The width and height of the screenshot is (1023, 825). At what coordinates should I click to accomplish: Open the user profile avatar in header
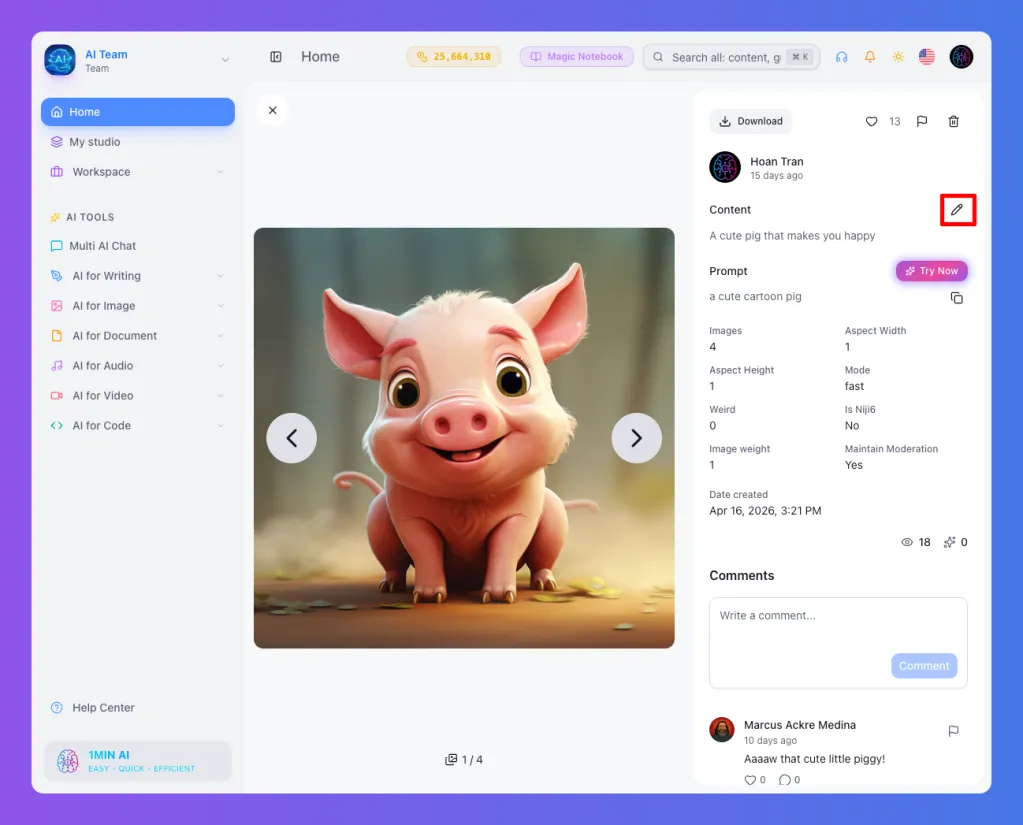click(961, 57)
